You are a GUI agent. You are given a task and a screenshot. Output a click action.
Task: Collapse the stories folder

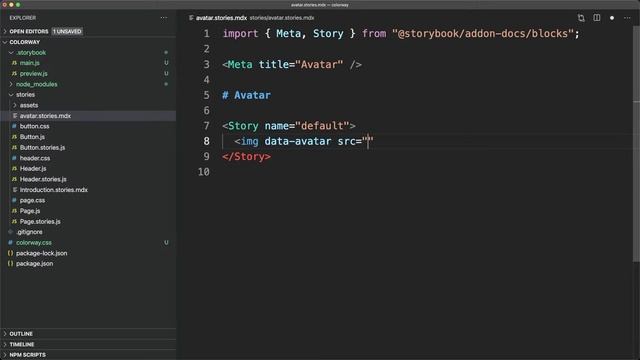(x=11, y=95)
